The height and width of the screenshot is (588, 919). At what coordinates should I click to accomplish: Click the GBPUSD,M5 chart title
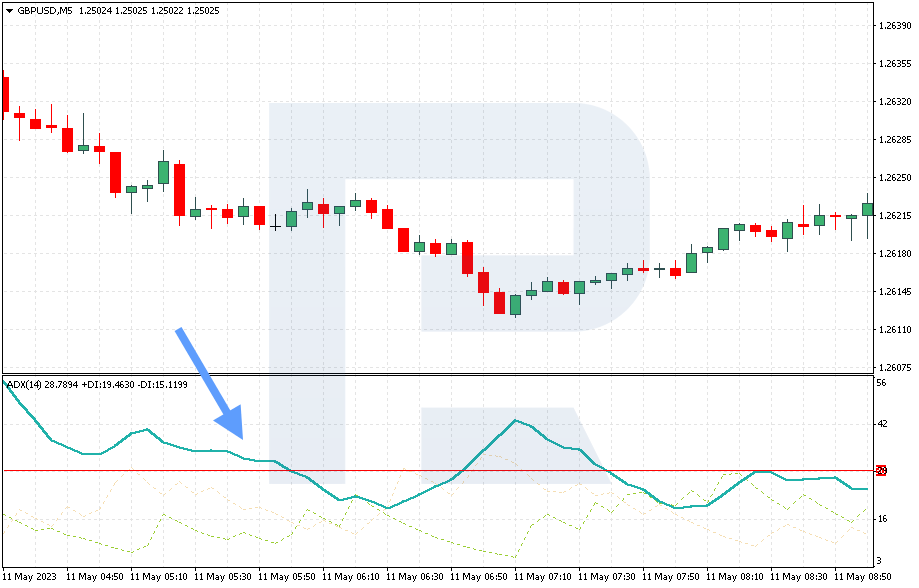pos(45,11)
